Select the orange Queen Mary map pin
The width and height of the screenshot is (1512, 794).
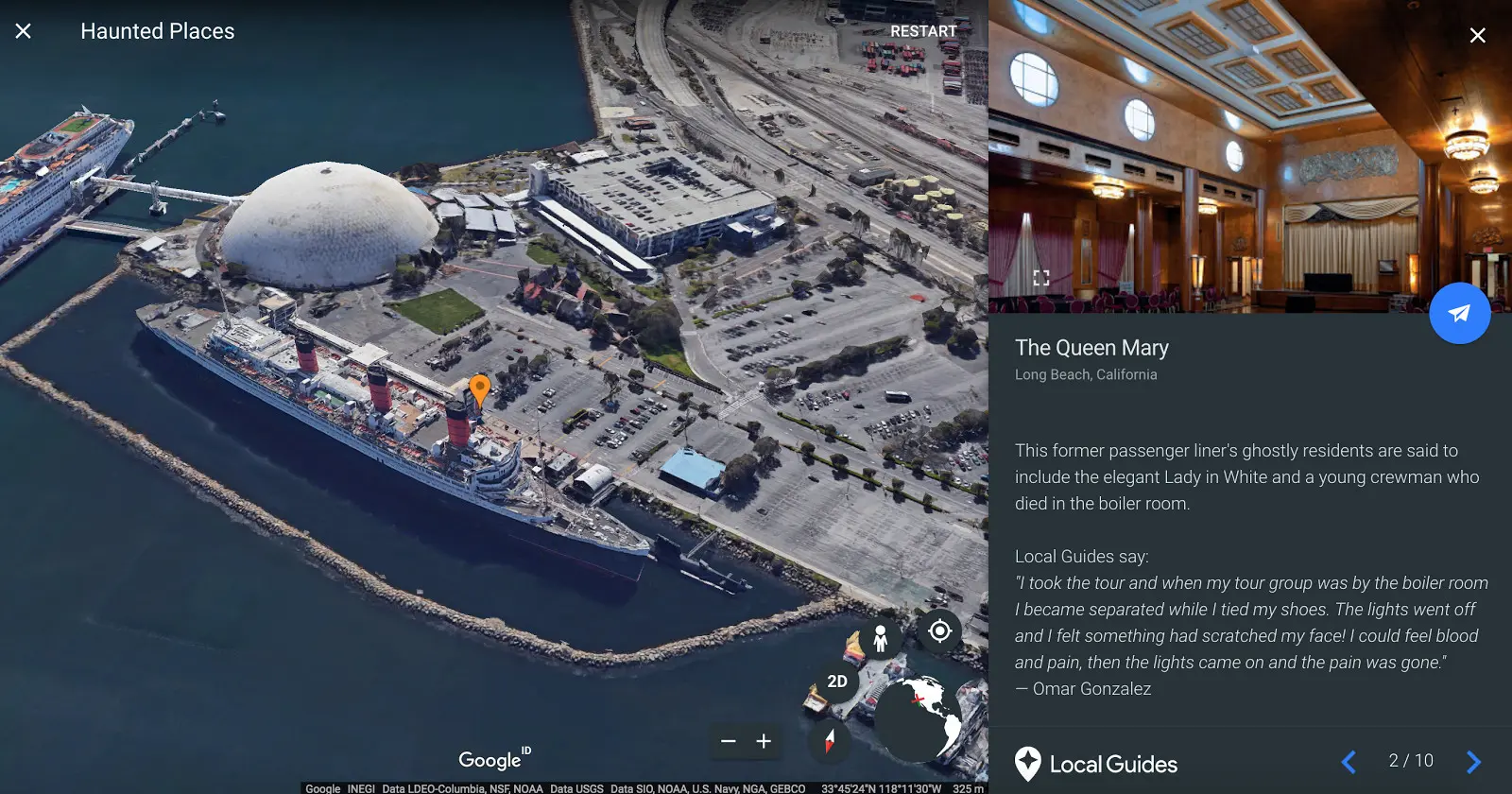[x=480, y=389]
